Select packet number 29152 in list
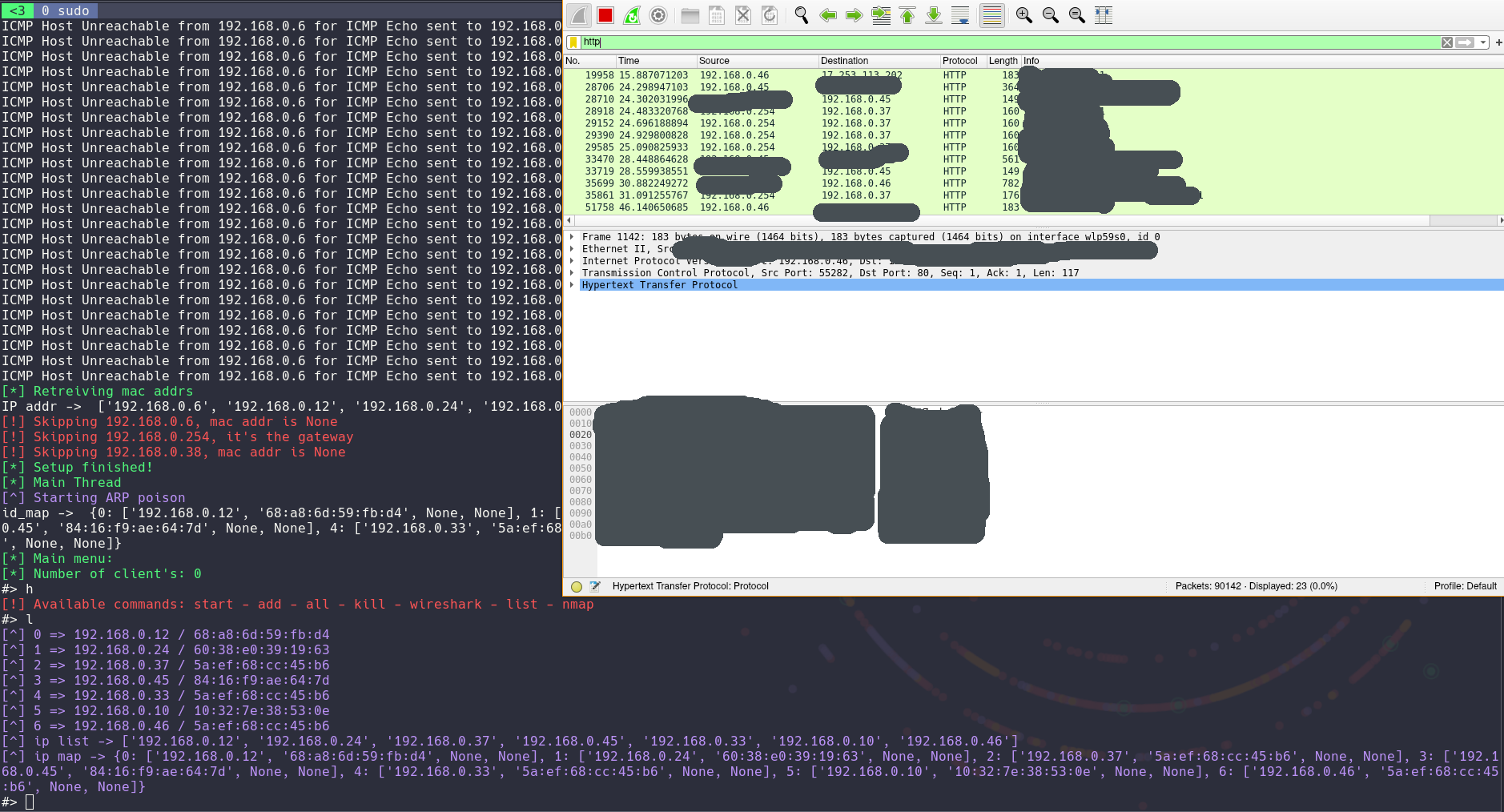Image resolution: width=1504 pixels, height=812 pixels. pos(1033,123)
